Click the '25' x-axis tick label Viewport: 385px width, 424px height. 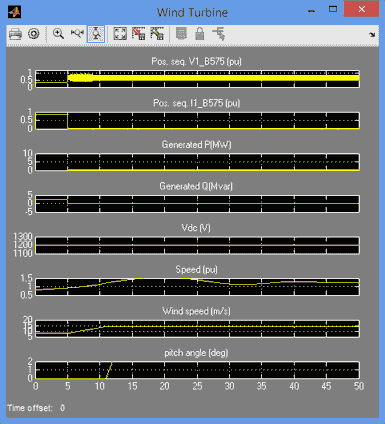(197, 386)
